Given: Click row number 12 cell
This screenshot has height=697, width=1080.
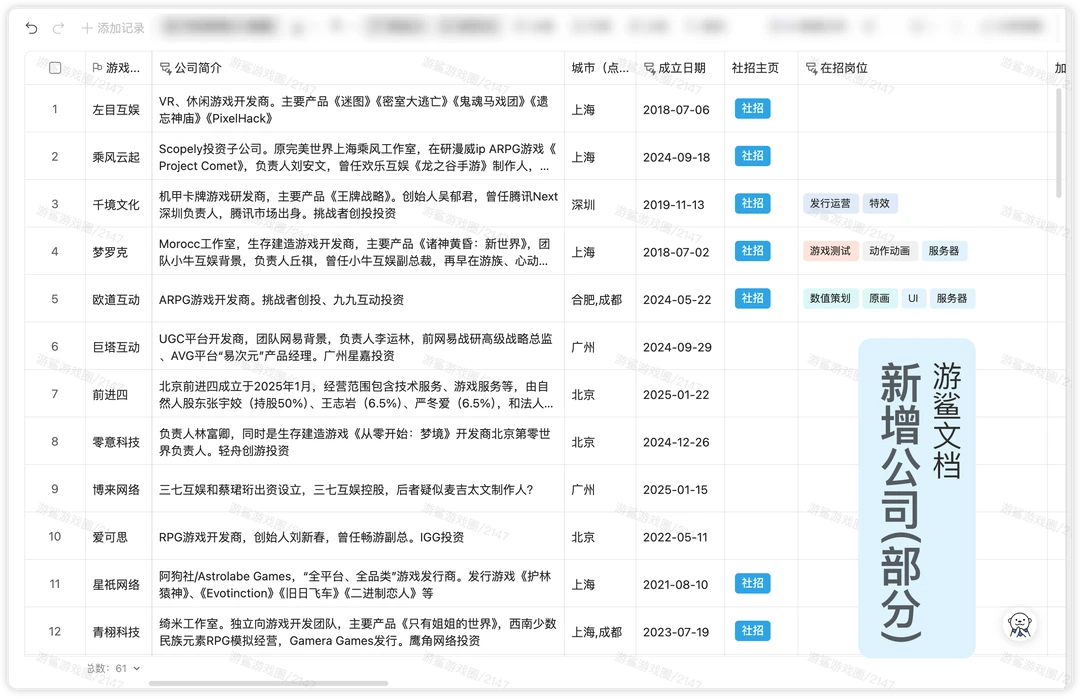Looking at the screenshot, I should pos(55,632).
